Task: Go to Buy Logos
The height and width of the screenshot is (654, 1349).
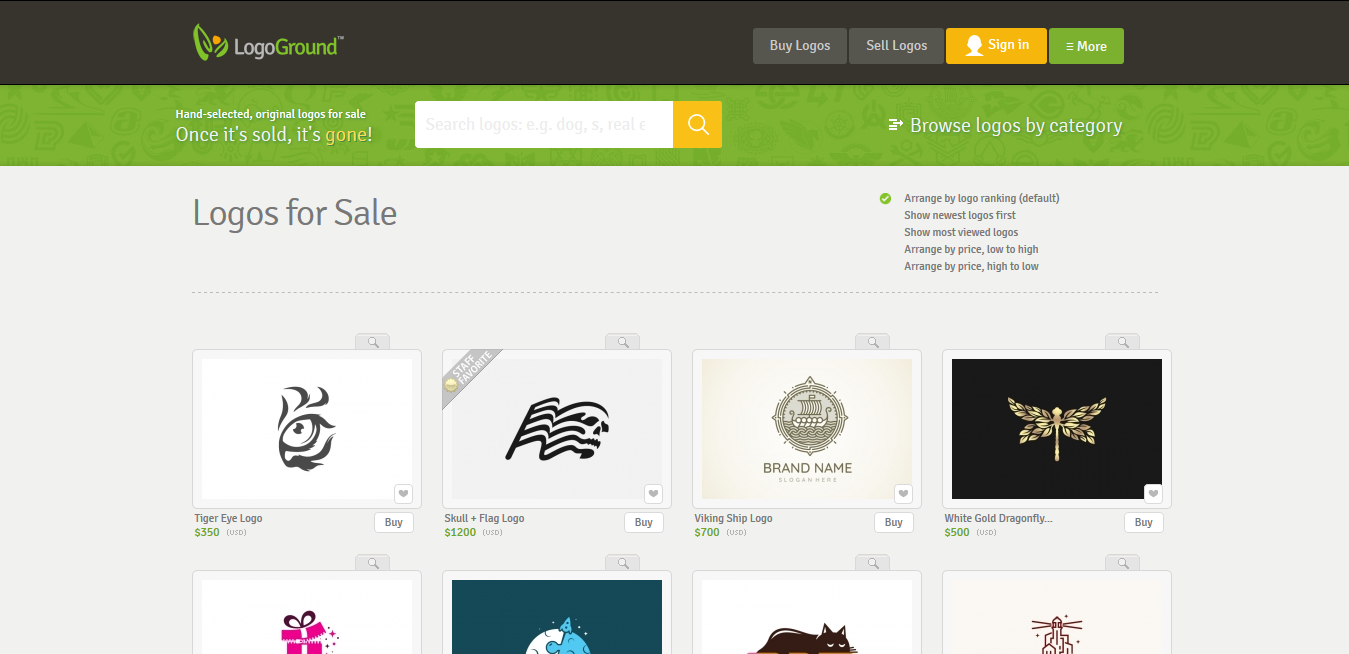Action: click(800, 46)
